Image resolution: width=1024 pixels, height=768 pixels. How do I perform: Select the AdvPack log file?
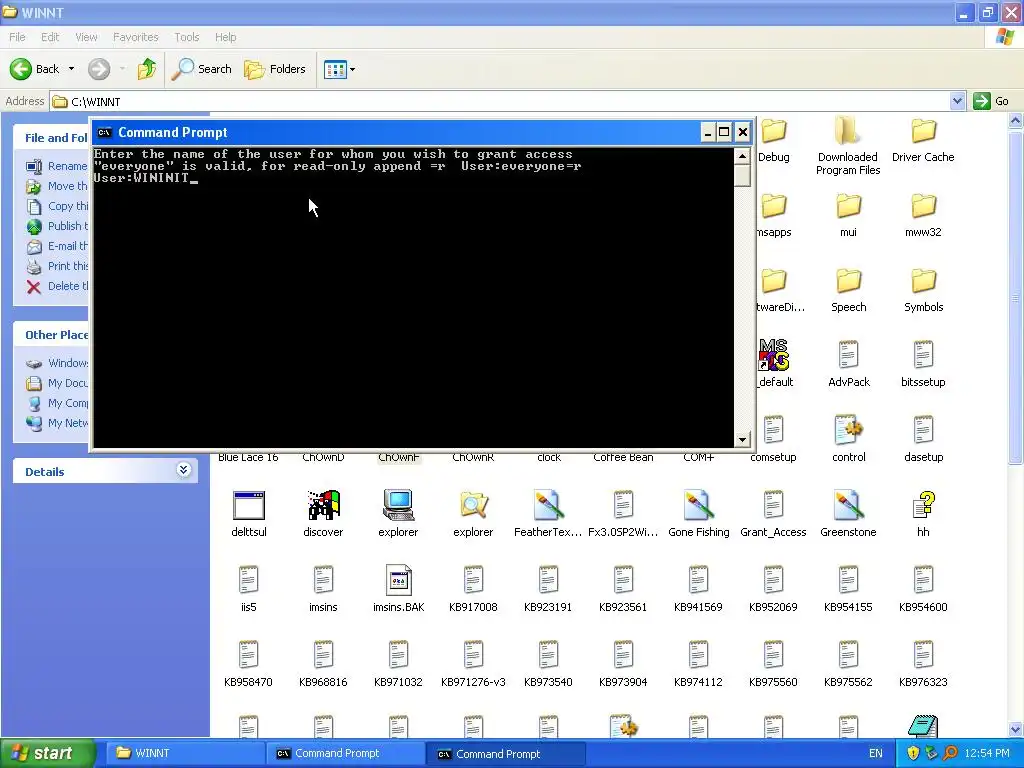click(x=848, y=355)
